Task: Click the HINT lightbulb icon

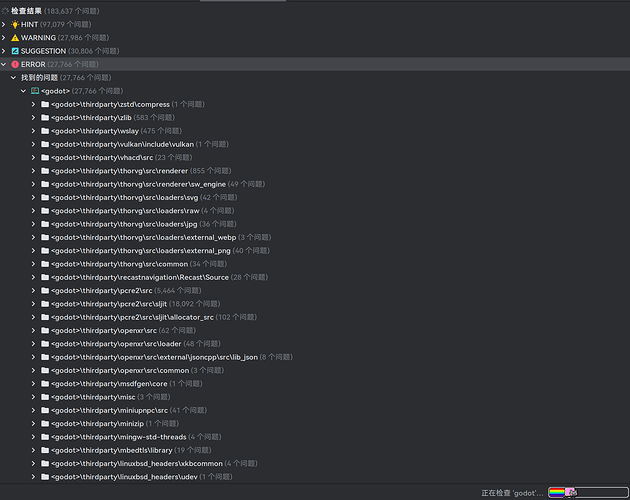Action: coord(15,25)
